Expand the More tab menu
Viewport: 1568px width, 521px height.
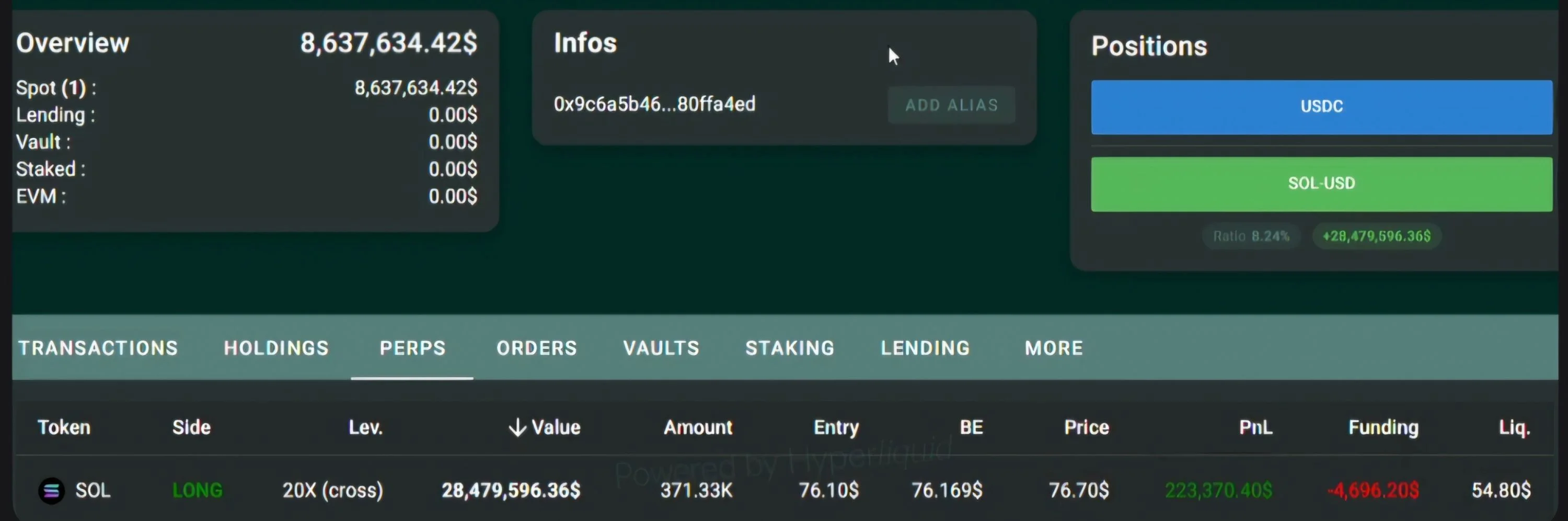pos(1054,348)
